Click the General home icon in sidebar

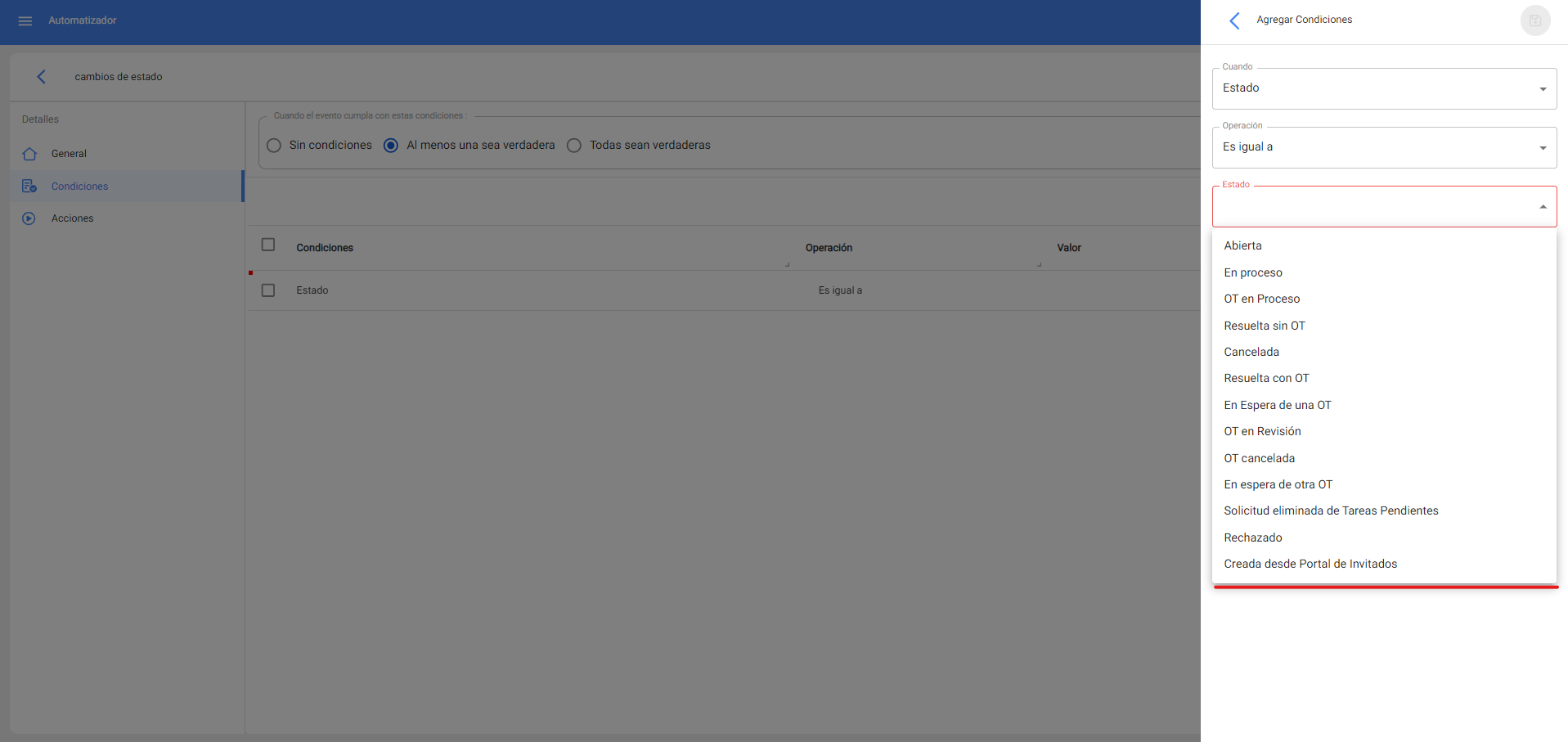click(29, 154)
